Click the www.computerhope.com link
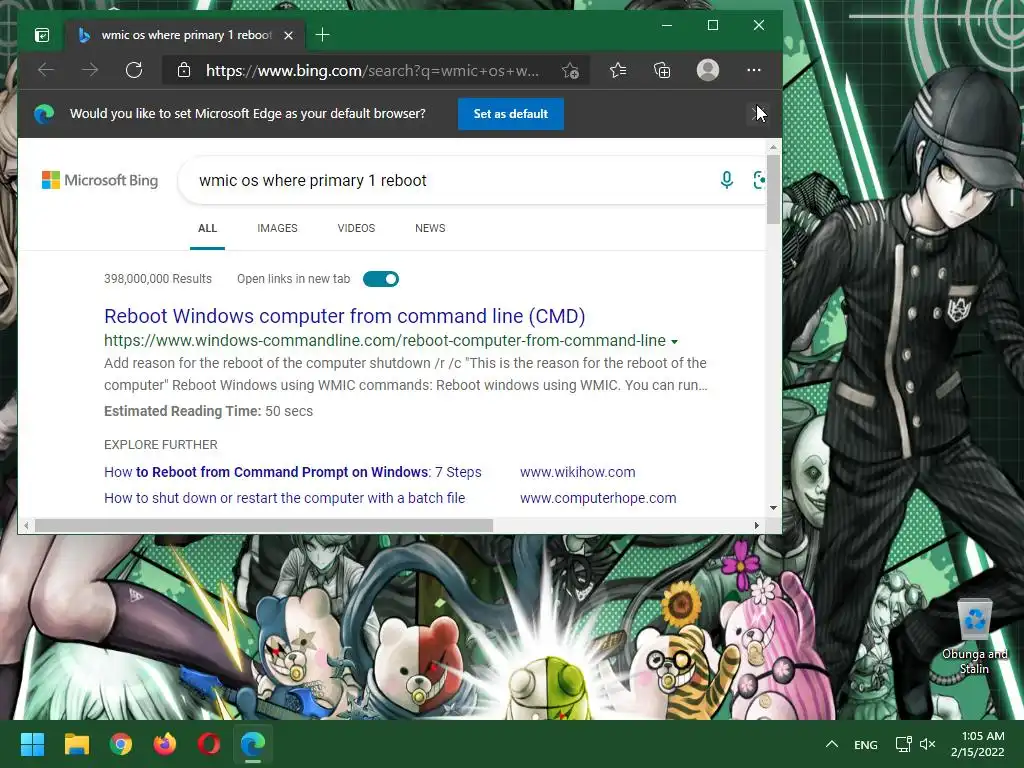Screen dimensions: 1024x768 (598, 498)
